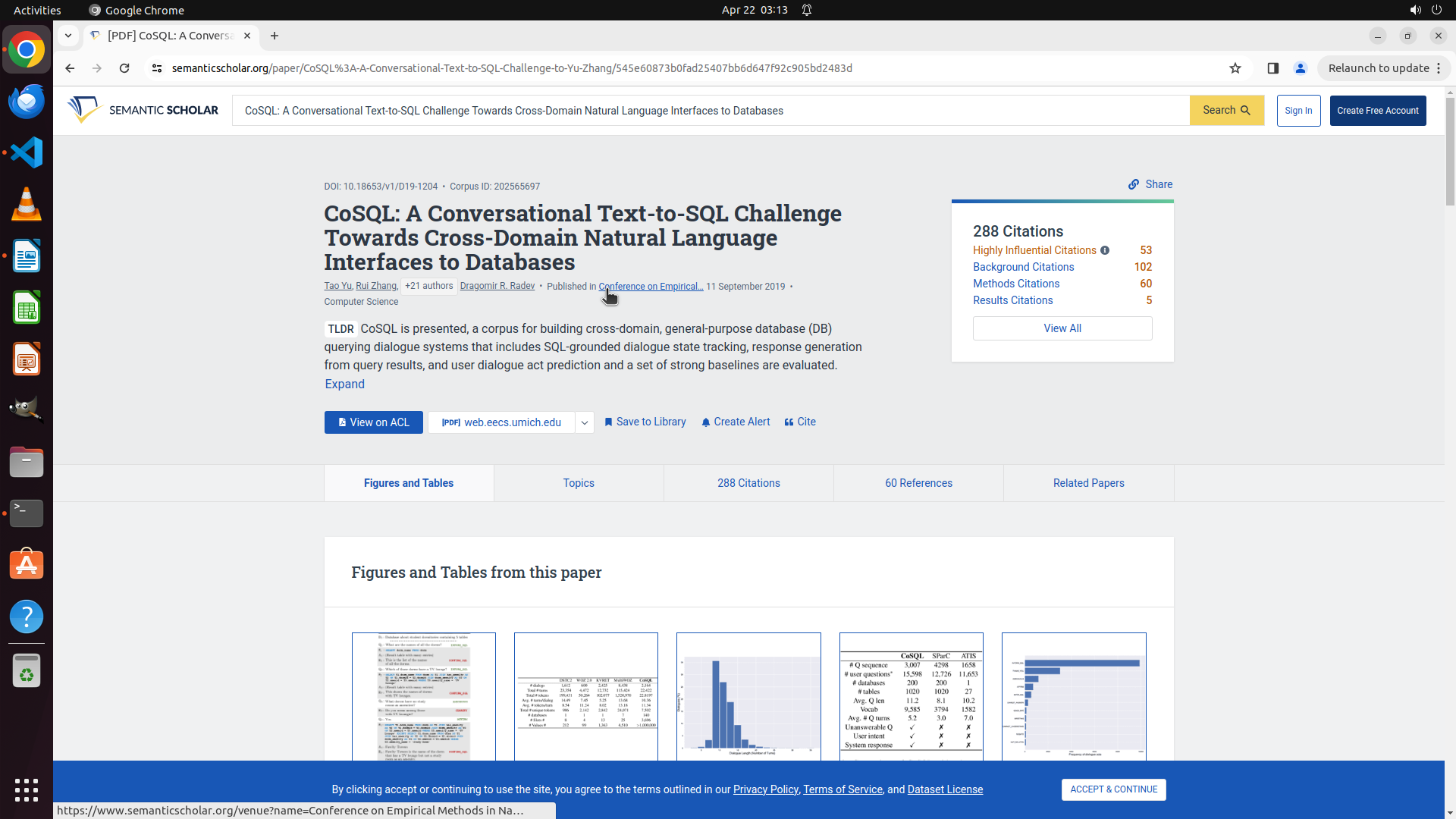The width and height of the screenshot is (1456, 819).
Task: Open Chrome side panel icon
Action: point(1273,68)
